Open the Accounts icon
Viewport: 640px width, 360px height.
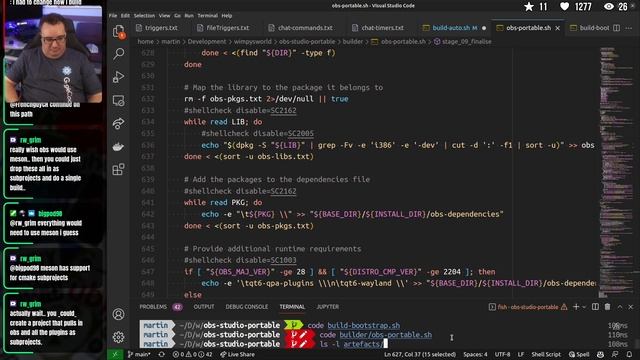coord(118,314)
